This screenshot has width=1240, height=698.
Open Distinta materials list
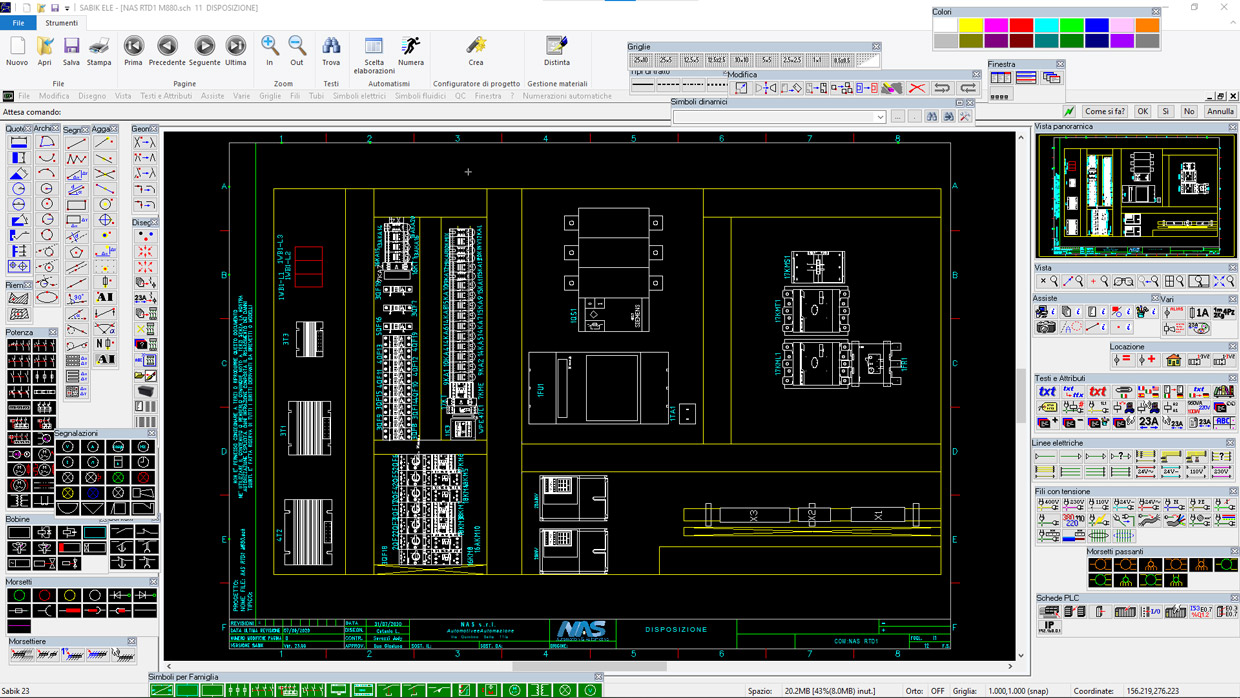point(557,47)
